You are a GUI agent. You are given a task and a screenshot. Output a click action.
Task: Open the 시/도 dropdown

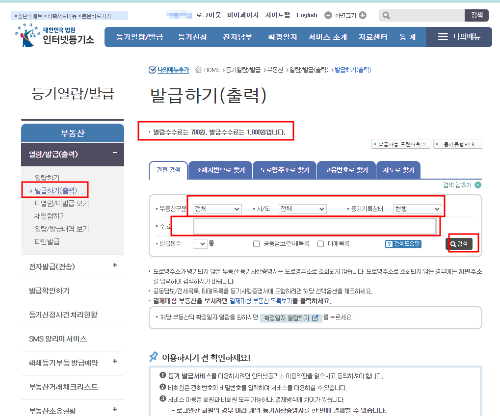coord(302,209)
